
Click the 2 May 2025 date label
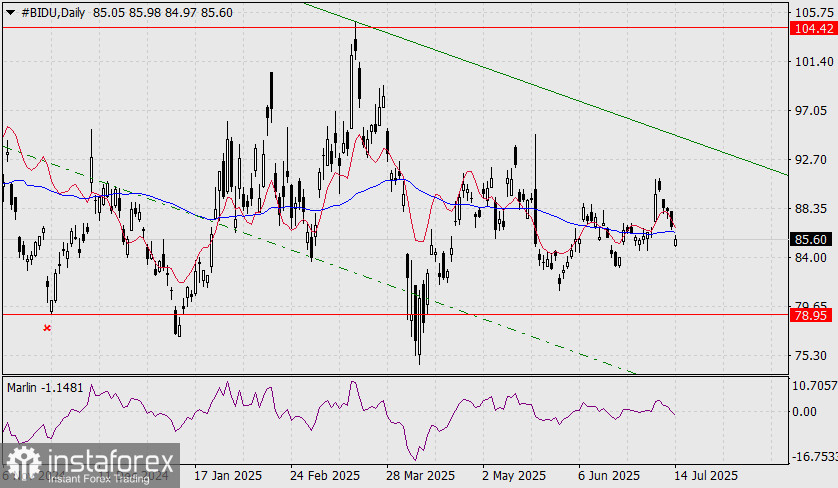click(x=514, y=475)
